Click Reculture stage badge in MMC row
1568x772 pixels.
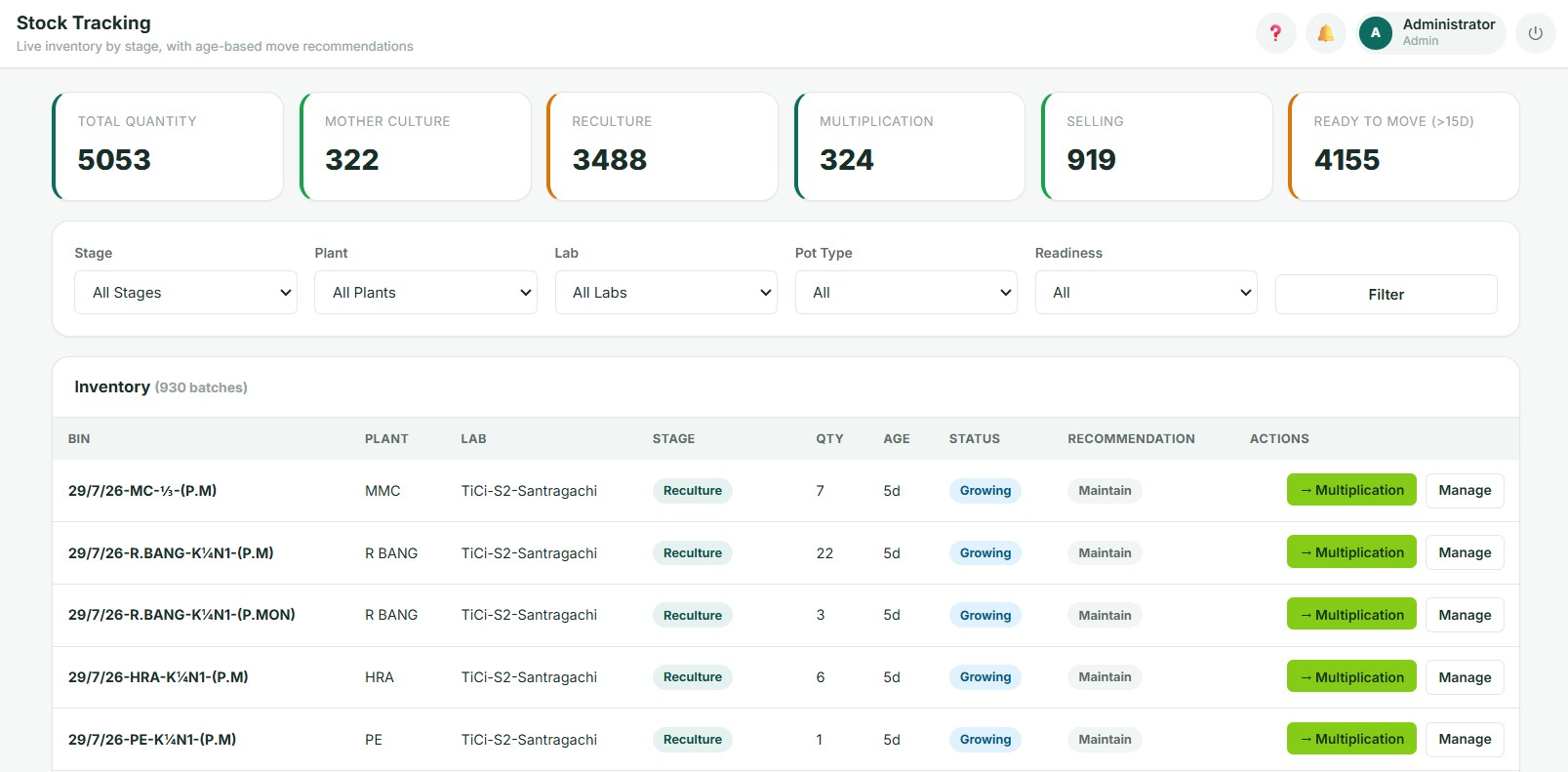[693, 491]
